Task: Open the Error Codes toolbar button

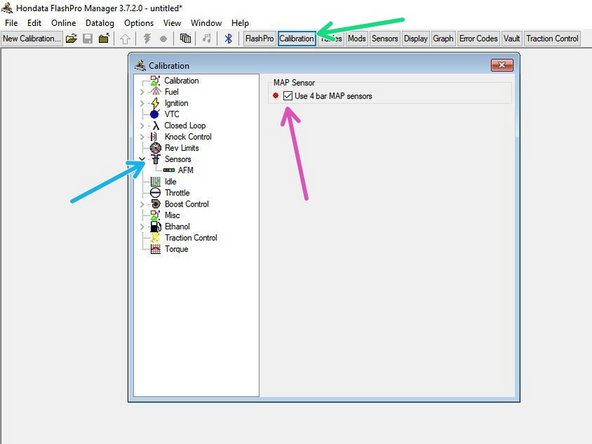Action: point(478,39)
